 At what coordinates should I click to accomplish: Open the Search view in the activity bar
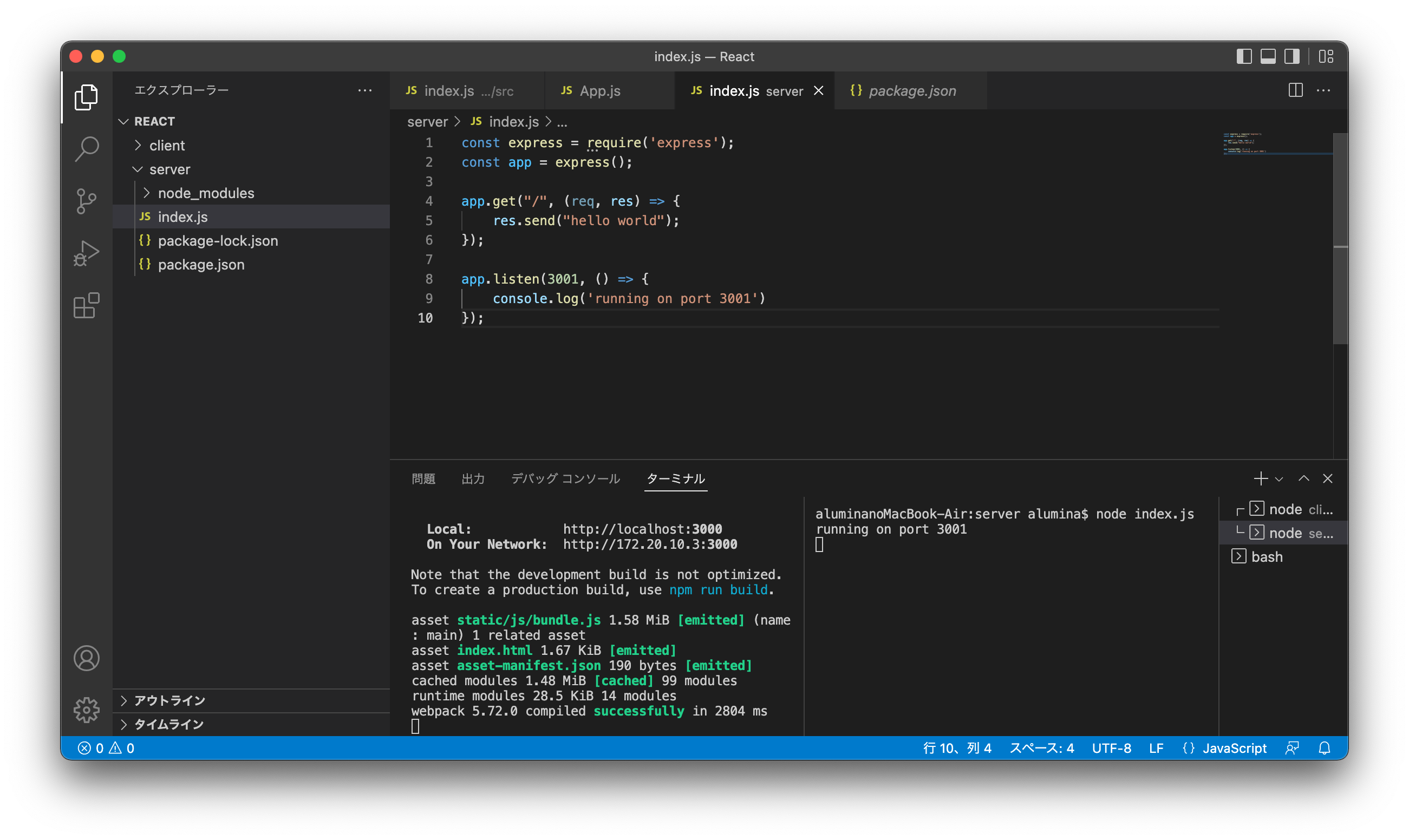pos(86,148)
